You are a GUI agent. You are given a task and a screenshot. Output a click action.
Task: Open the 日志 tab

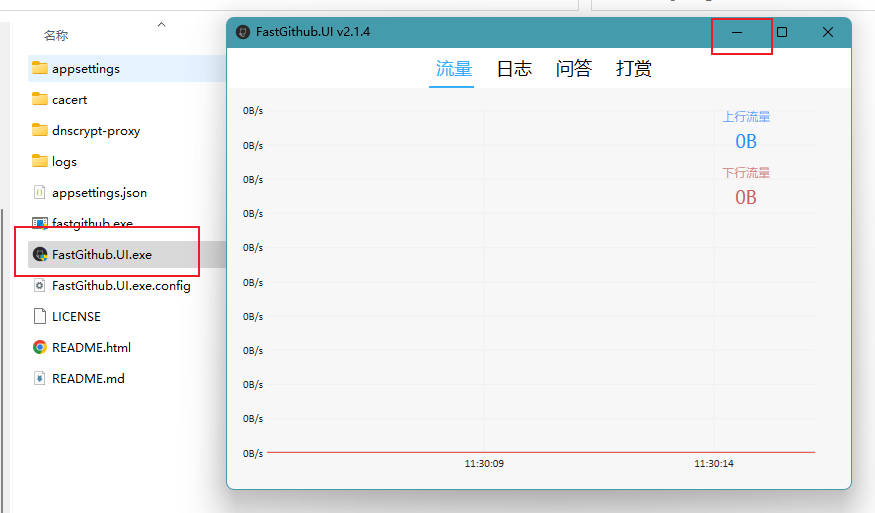click(514, 69)
